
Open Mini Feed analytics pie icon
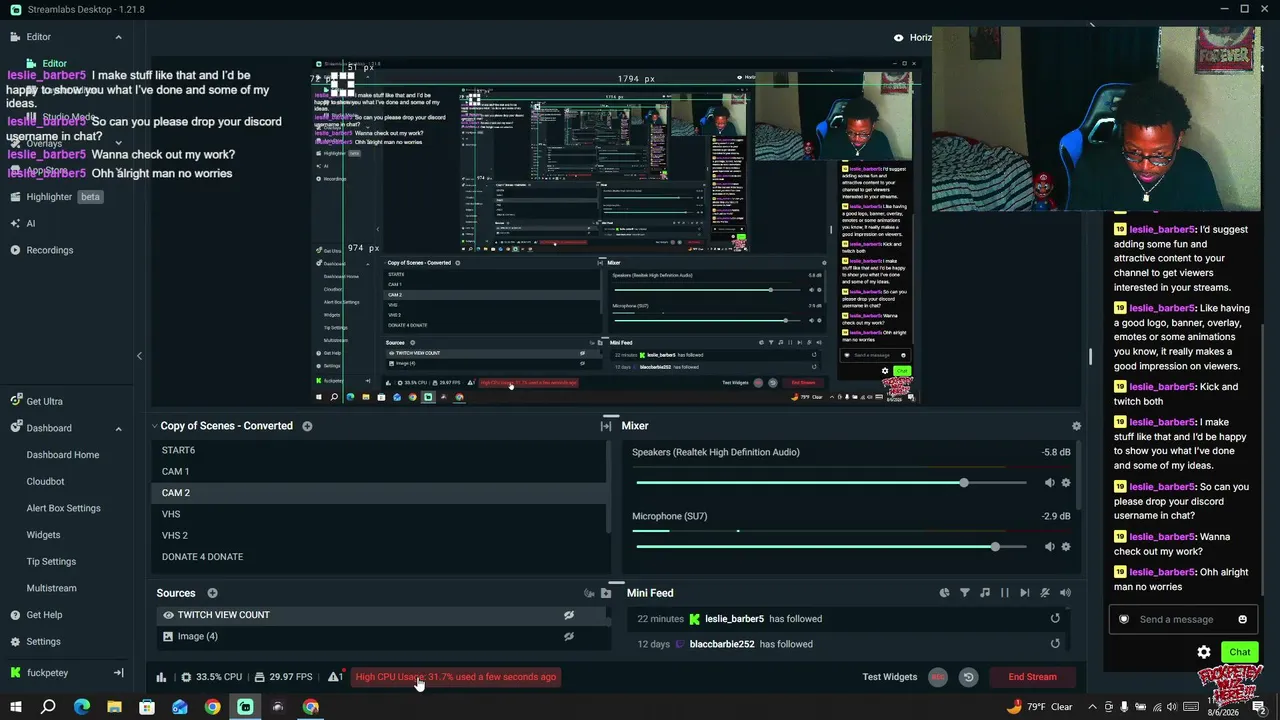(x=945, y=593)
